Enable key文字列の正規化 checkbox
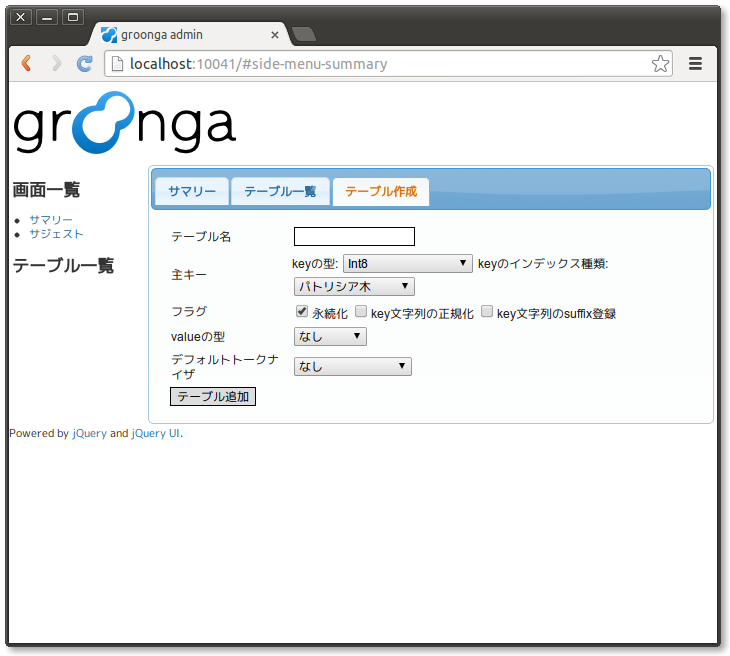730x656 pixels. pos(361,312)
